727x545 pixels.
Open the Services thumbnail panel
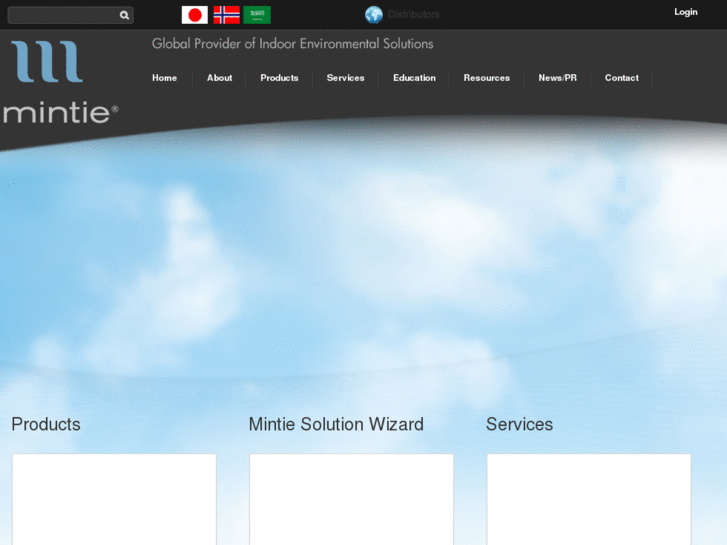(589, 500)
